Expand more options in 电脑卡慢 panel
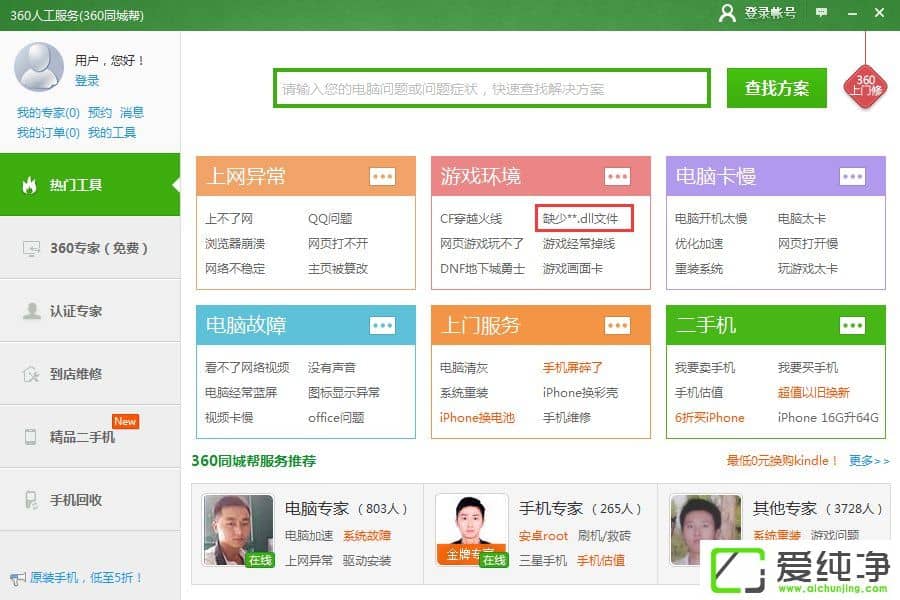This screenshot has width=900, height=600. point(852,177)
